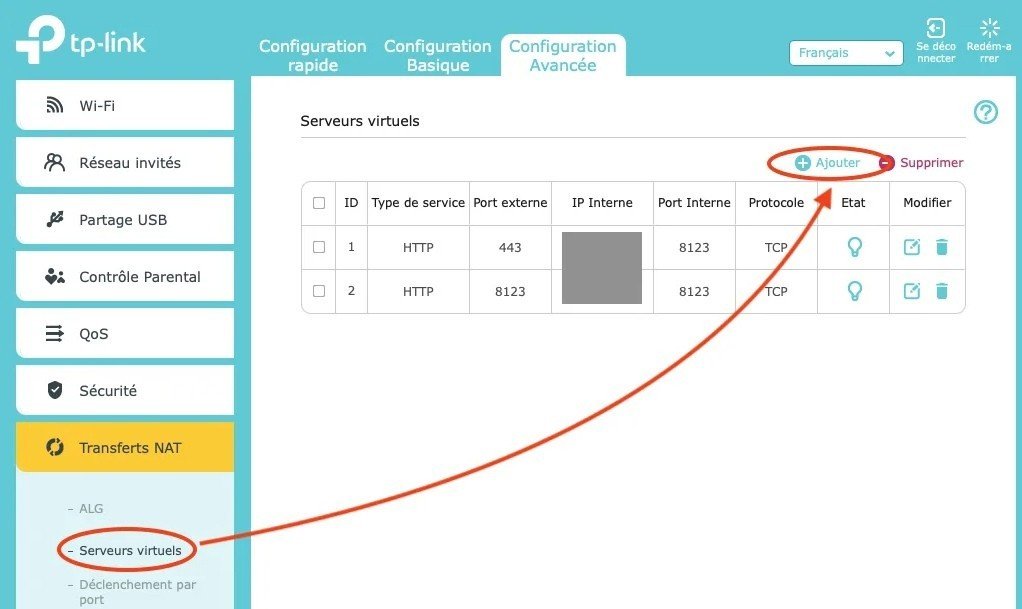Click the Wi-Fi signal icon in sidebar
This screenshot has width=1022, height=609.
(x=55, y=105)
